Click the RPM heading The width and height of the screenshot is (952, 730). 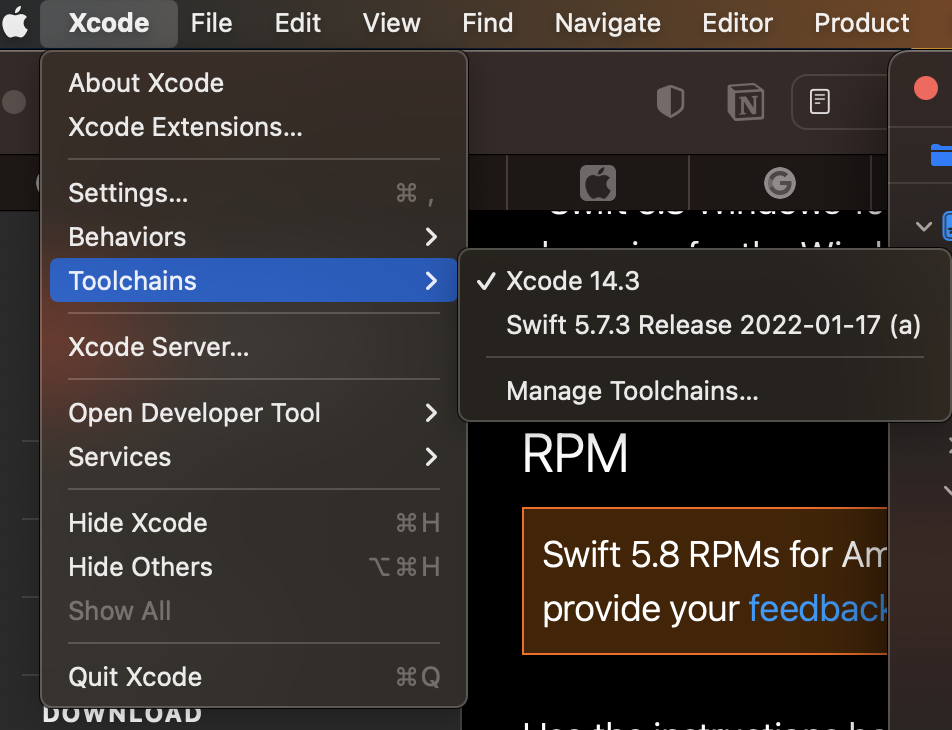click(574, 454)
